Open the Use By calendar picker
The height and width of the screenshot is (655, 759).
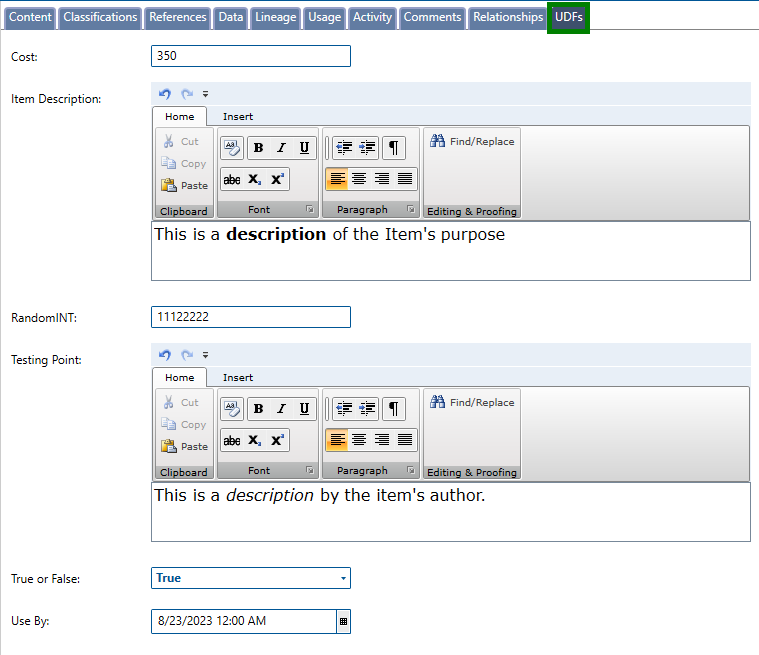click(x=343, y=621)
